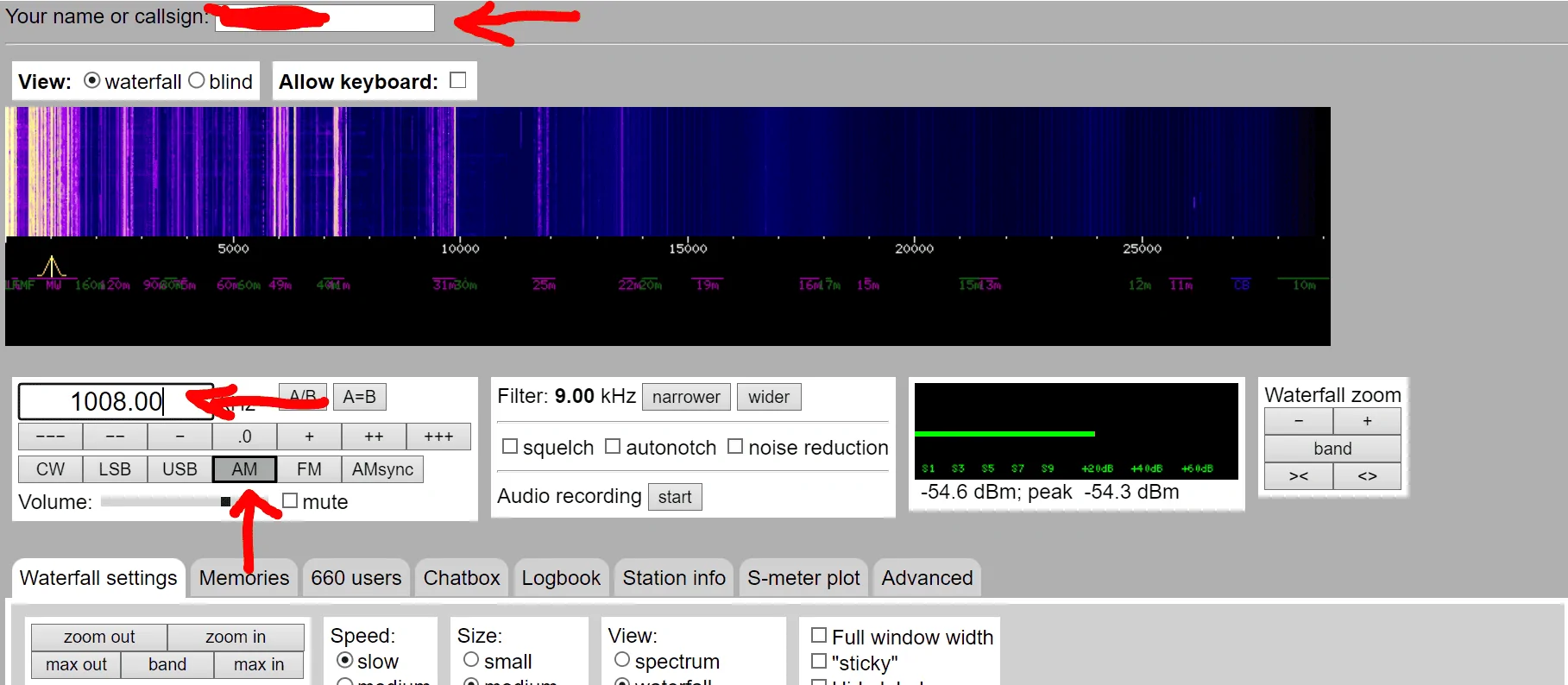The height and width of the screenshot is (685, 1568).
Task: Click the Volume slider handle
Action: coord(225,502)
